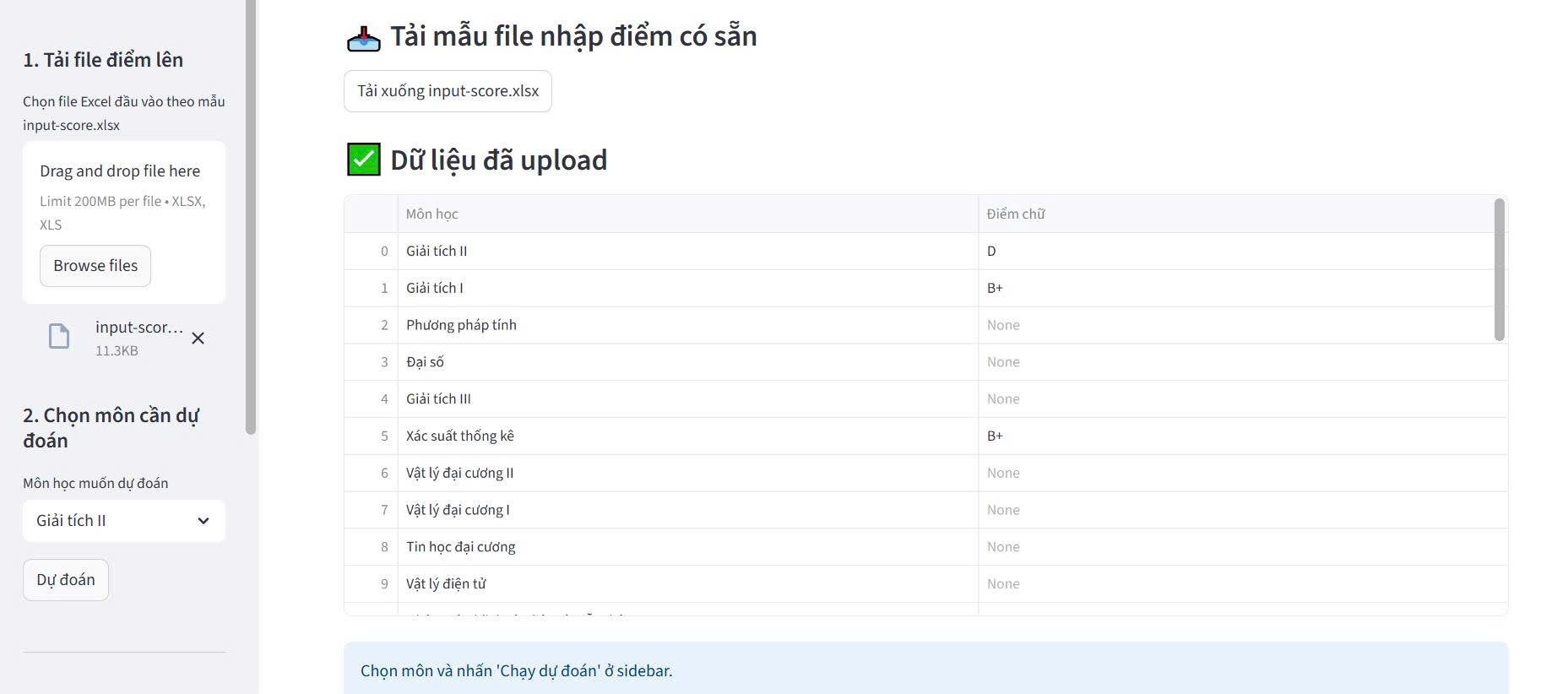Download the input-score.xlsx template
This screenshot has width=1568, height=694.
pyautogui.click(x=448, y=91)
